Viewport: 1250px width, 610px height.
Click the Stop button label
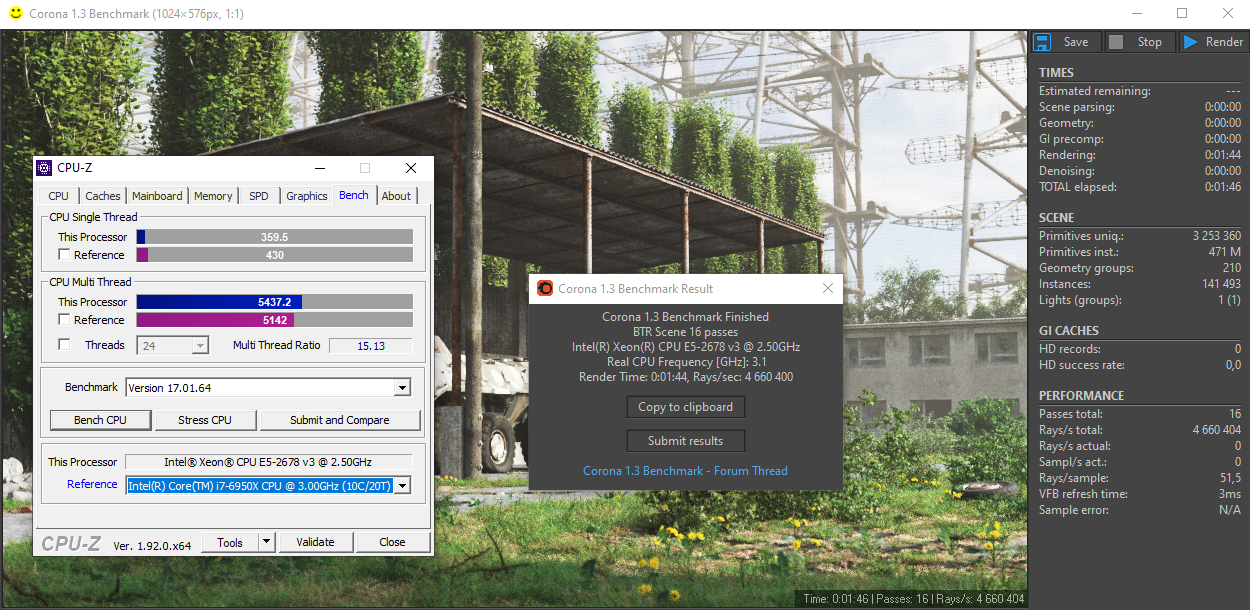point(1150,42)
